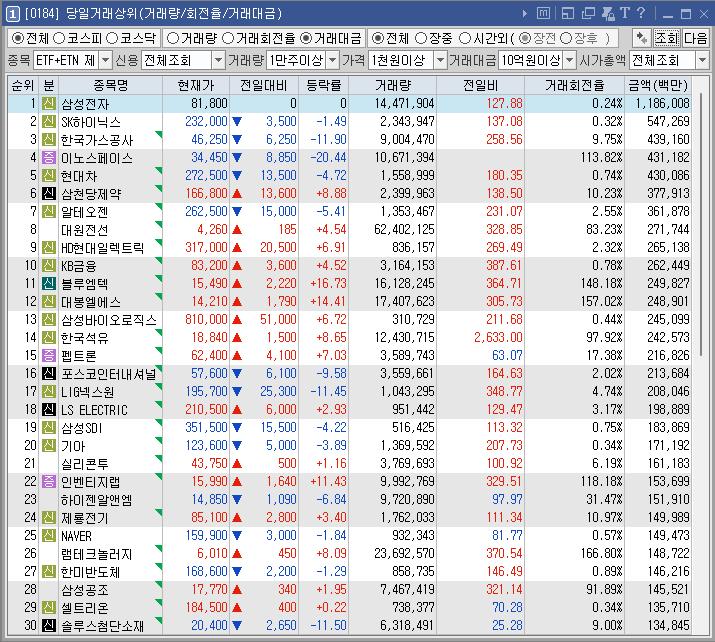Click the red up triangle in 삼성바이오로직스 row
This screenshot has height=642, width=715.
pos(237,320)
